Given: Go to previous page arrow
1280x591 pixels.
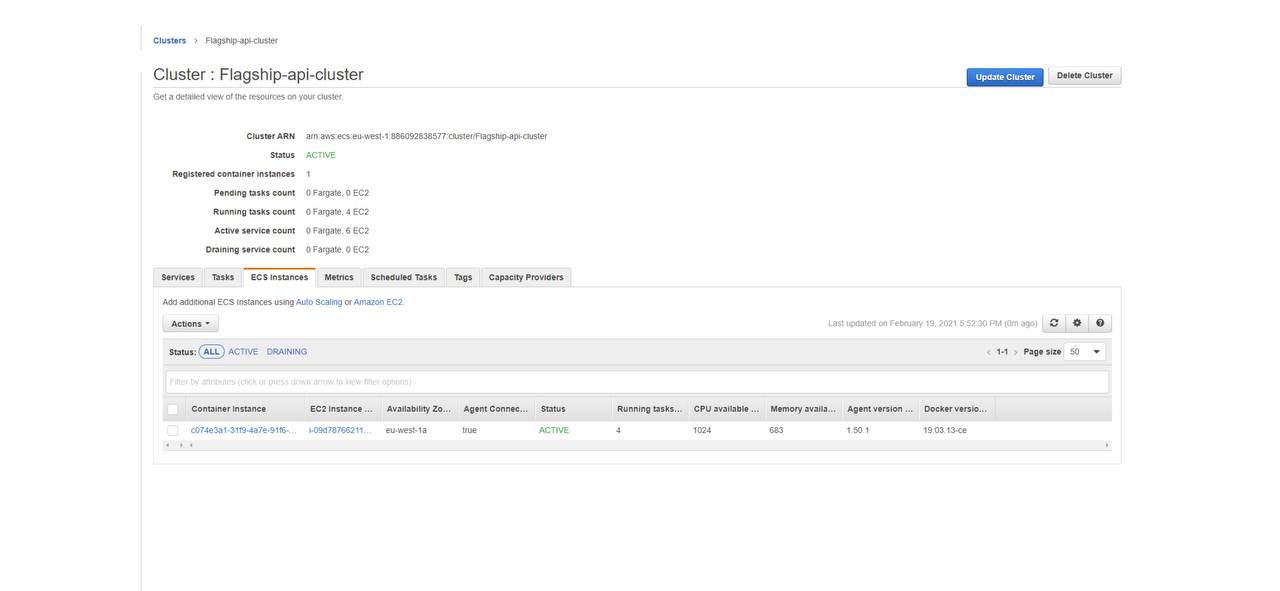Looking at the screenshot, I should point(988,352).
